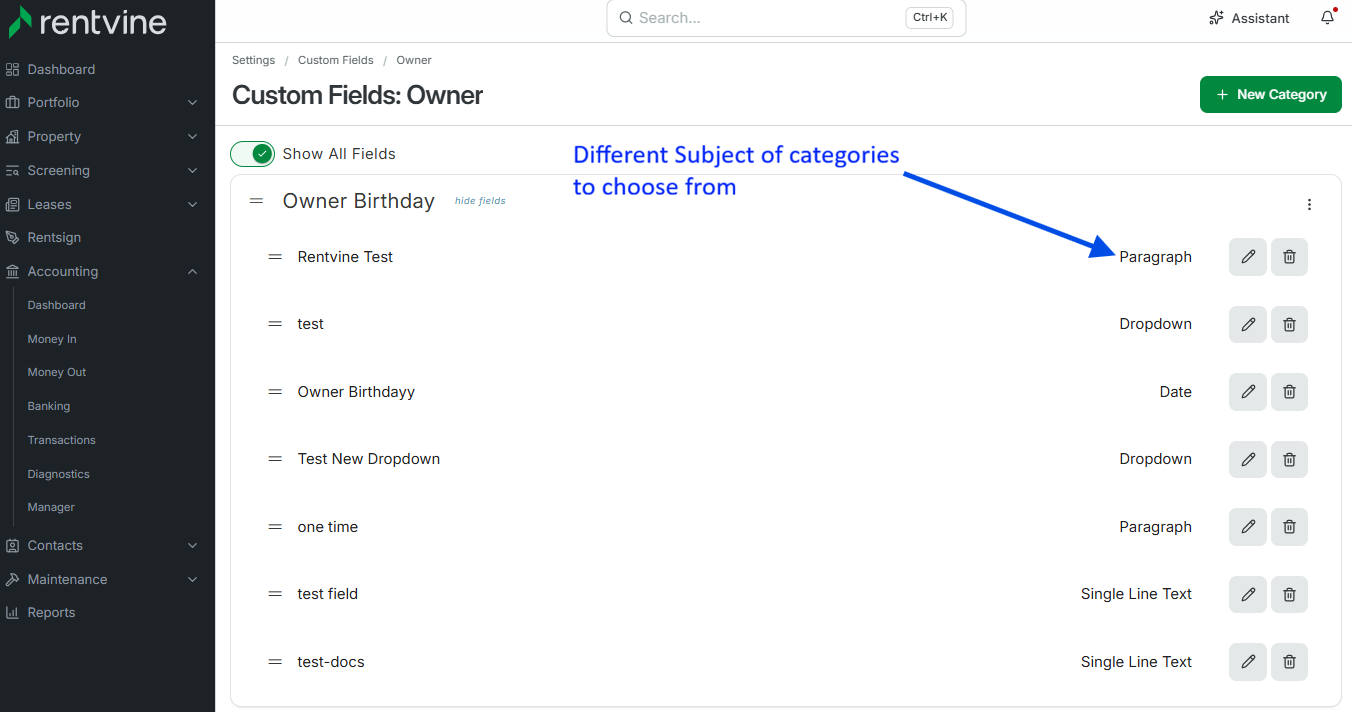
Task: Open the Owner Birthday category options menu
Action: (1309, 204)
